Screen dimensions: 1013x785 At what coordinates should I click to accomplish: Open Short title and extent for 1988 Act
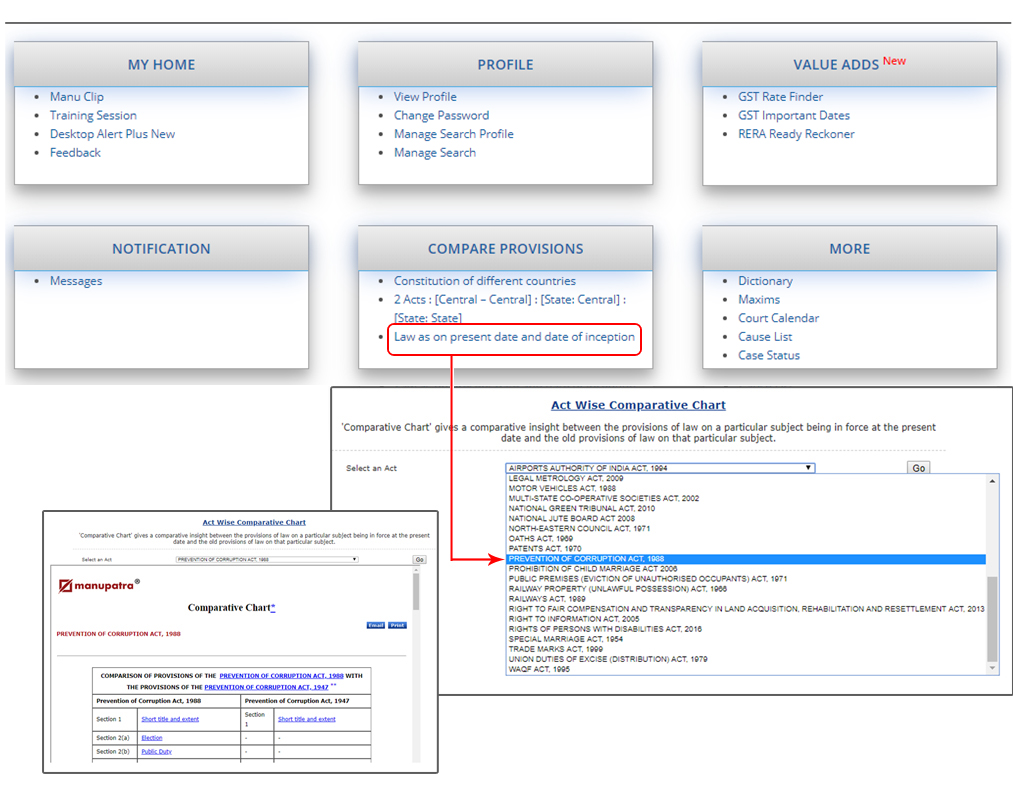[170, 719]
